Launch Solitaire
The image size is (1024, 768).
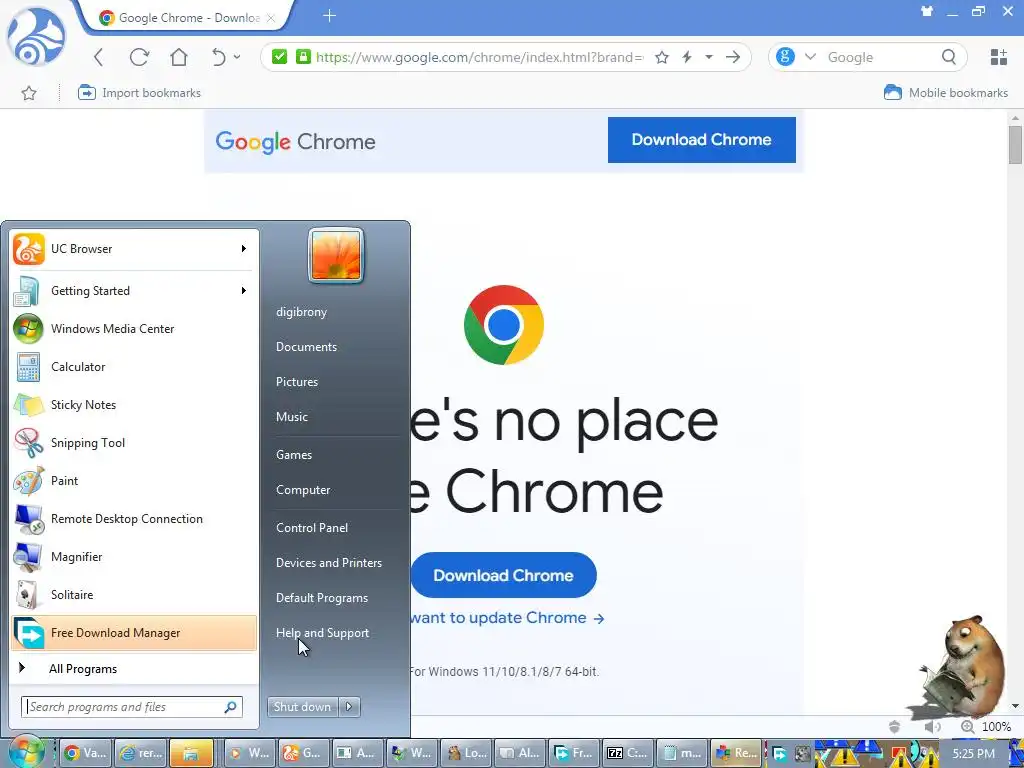point(134,595)
